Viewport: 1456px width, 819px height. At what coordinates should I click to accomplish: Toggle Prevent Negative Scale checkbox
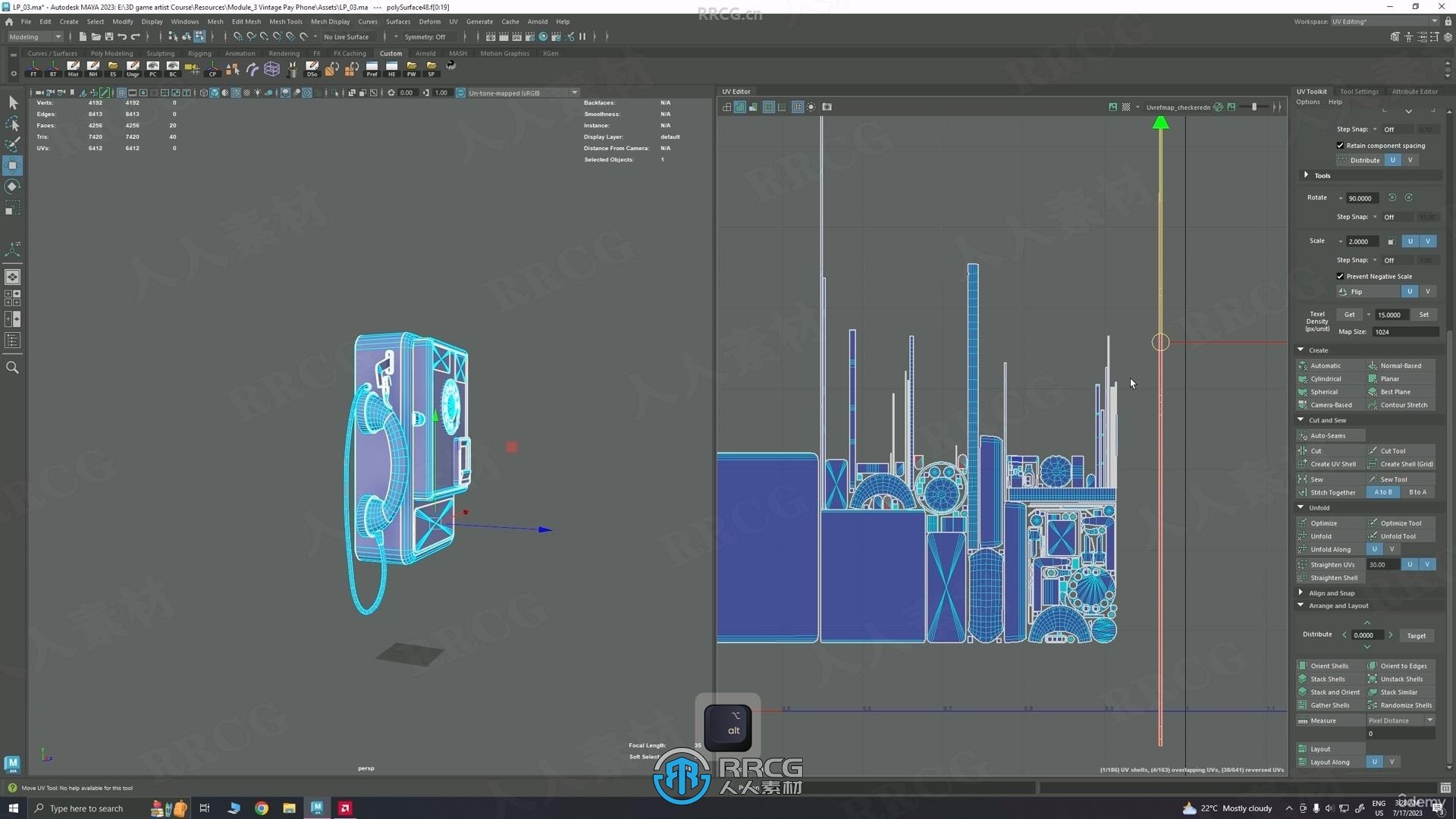[x=1340, y=276]
